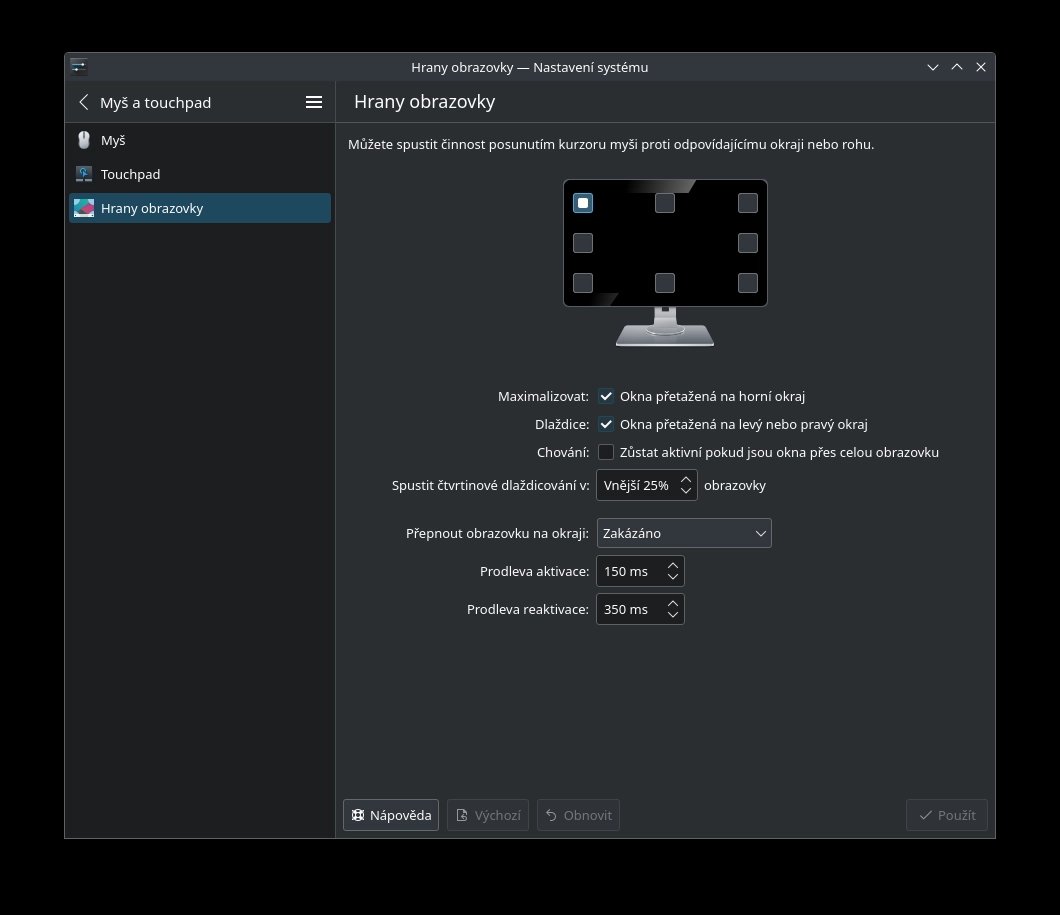Click the 350 ms reactivation delay field
The image size is (1060, 915).
(628, 609)
